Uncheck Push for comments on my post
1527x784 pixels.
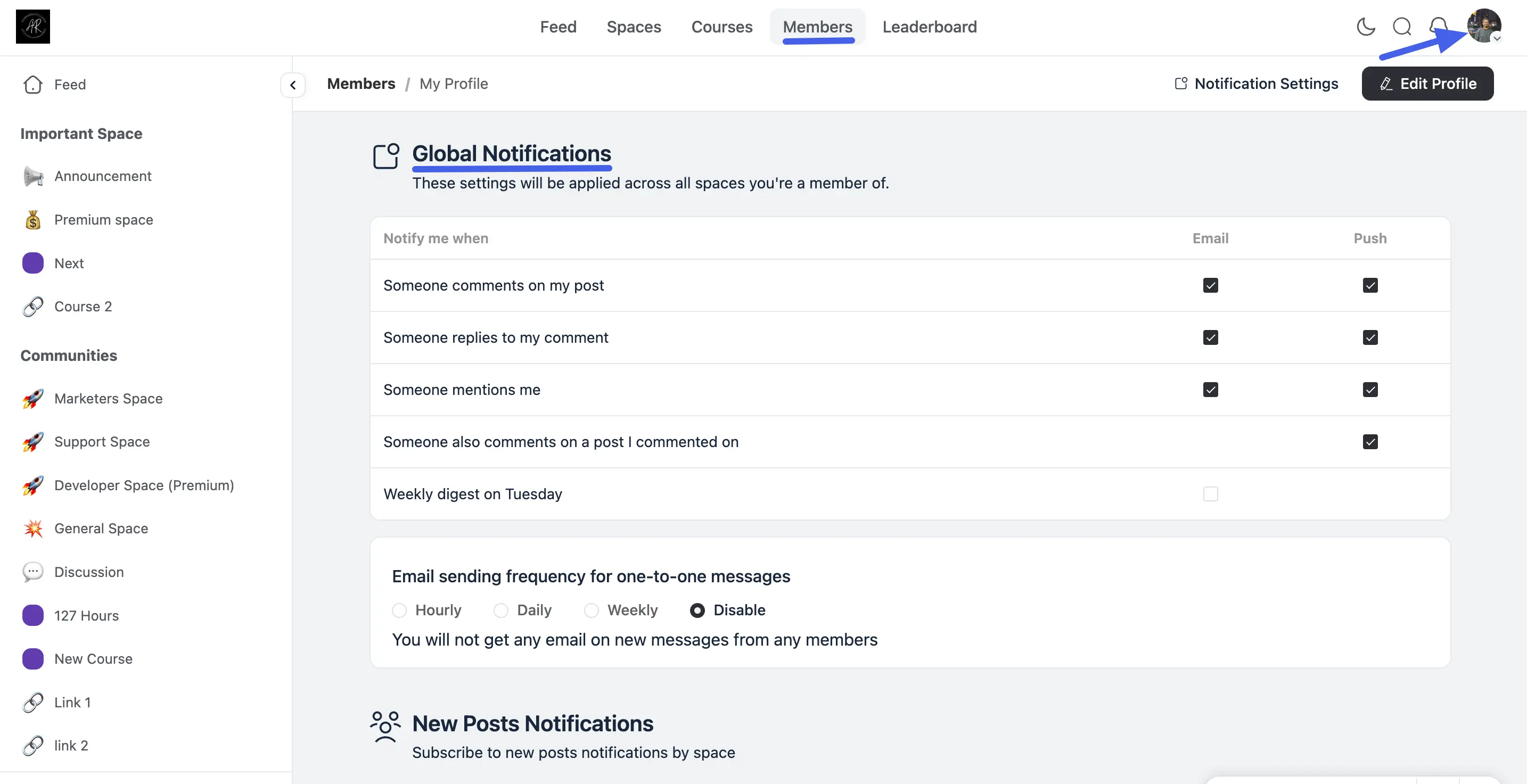tap(1370, 285)
